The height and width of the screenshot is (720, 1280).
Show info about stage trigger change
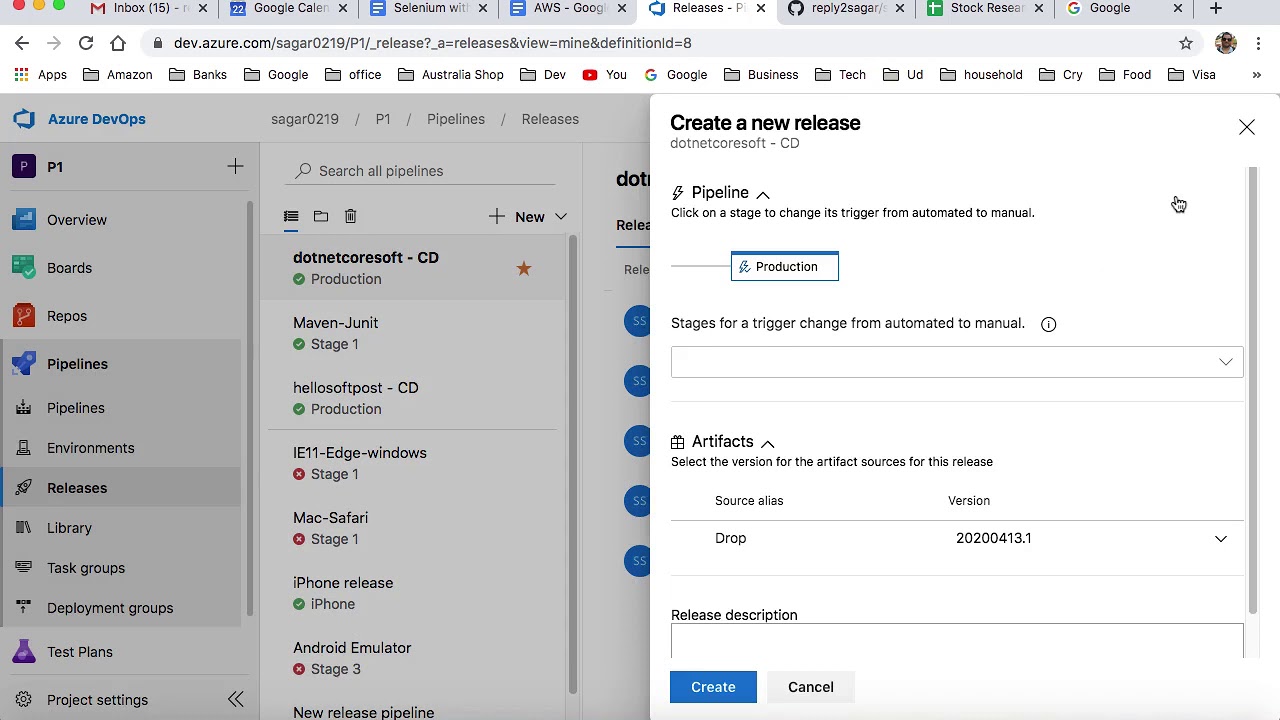pos(1048,324)
